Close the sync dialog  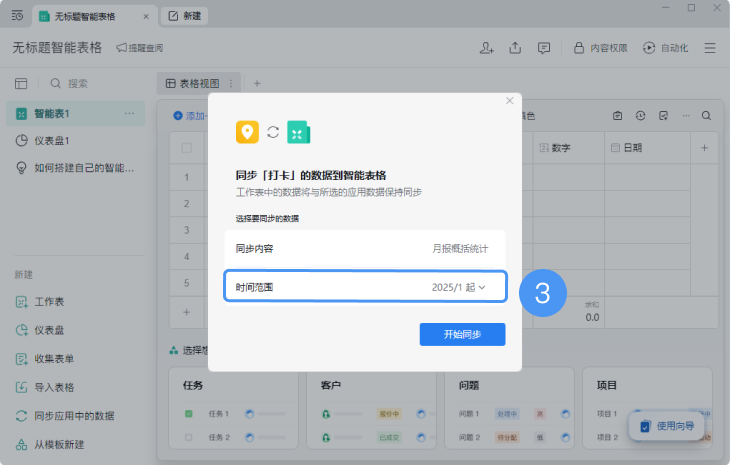(510, 101)
